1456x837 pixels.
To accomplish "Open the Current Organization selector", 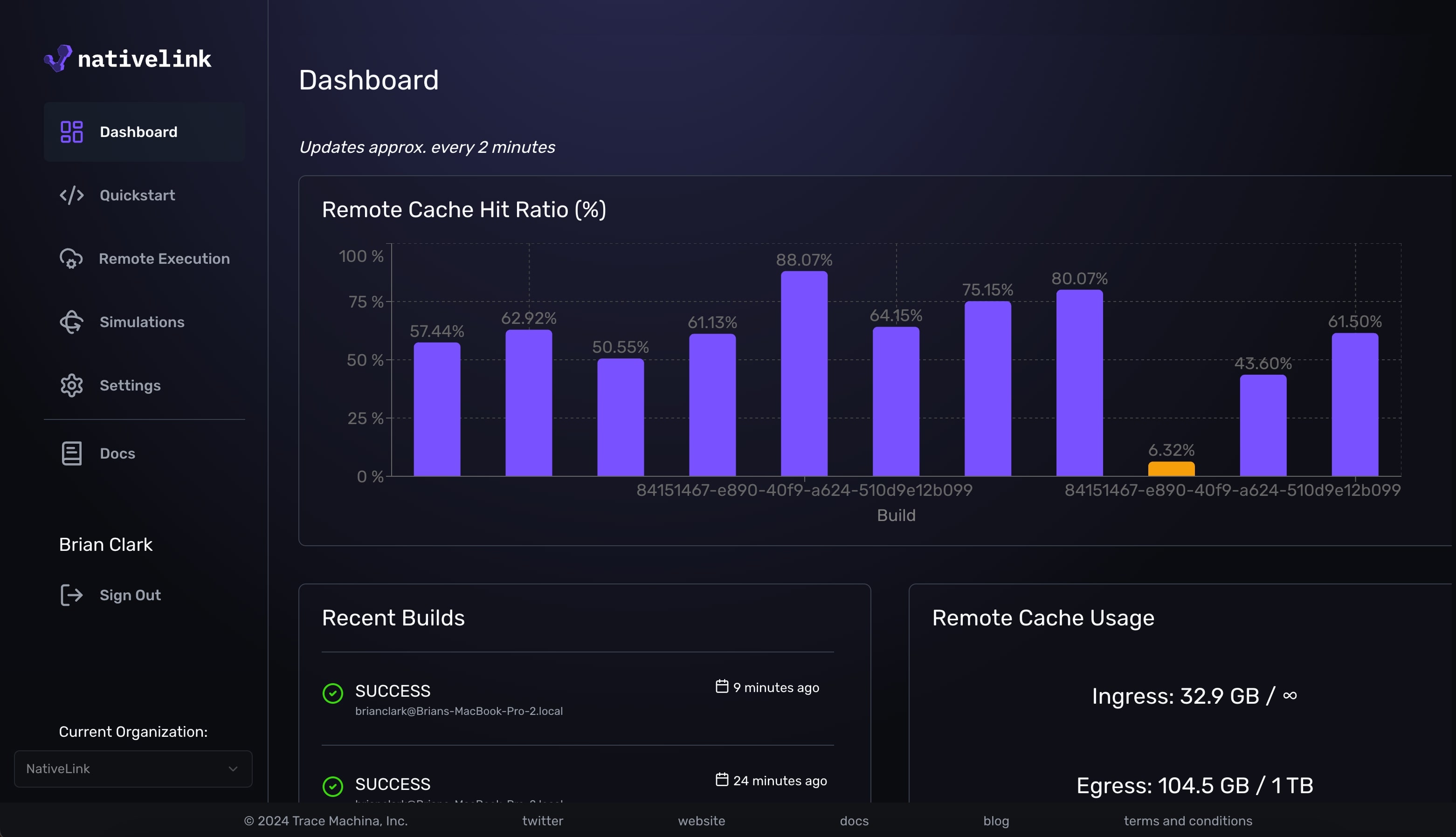I will 133,768.
